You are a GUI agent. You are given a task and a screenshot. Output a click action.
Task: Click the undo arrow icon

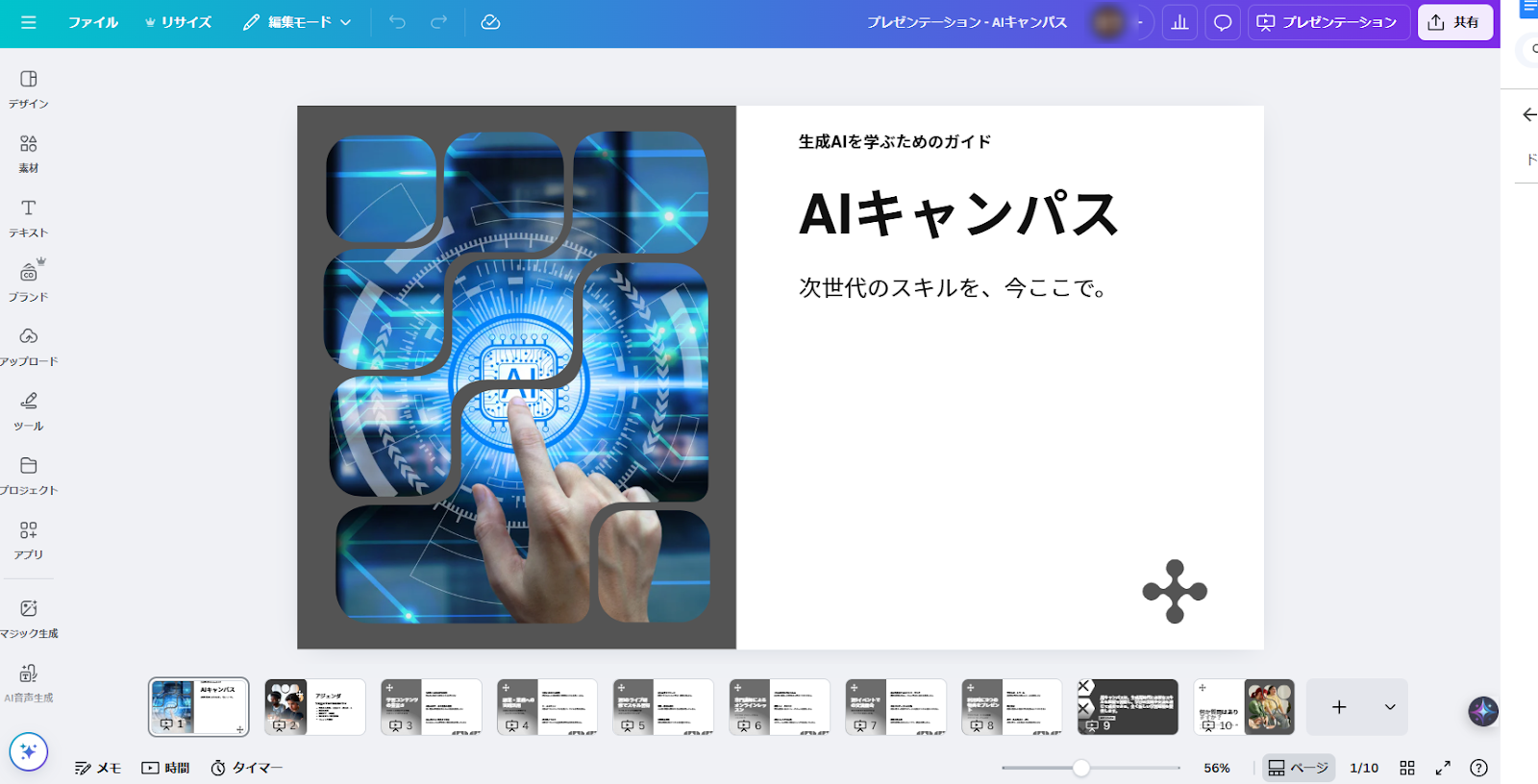pos(397,22)
